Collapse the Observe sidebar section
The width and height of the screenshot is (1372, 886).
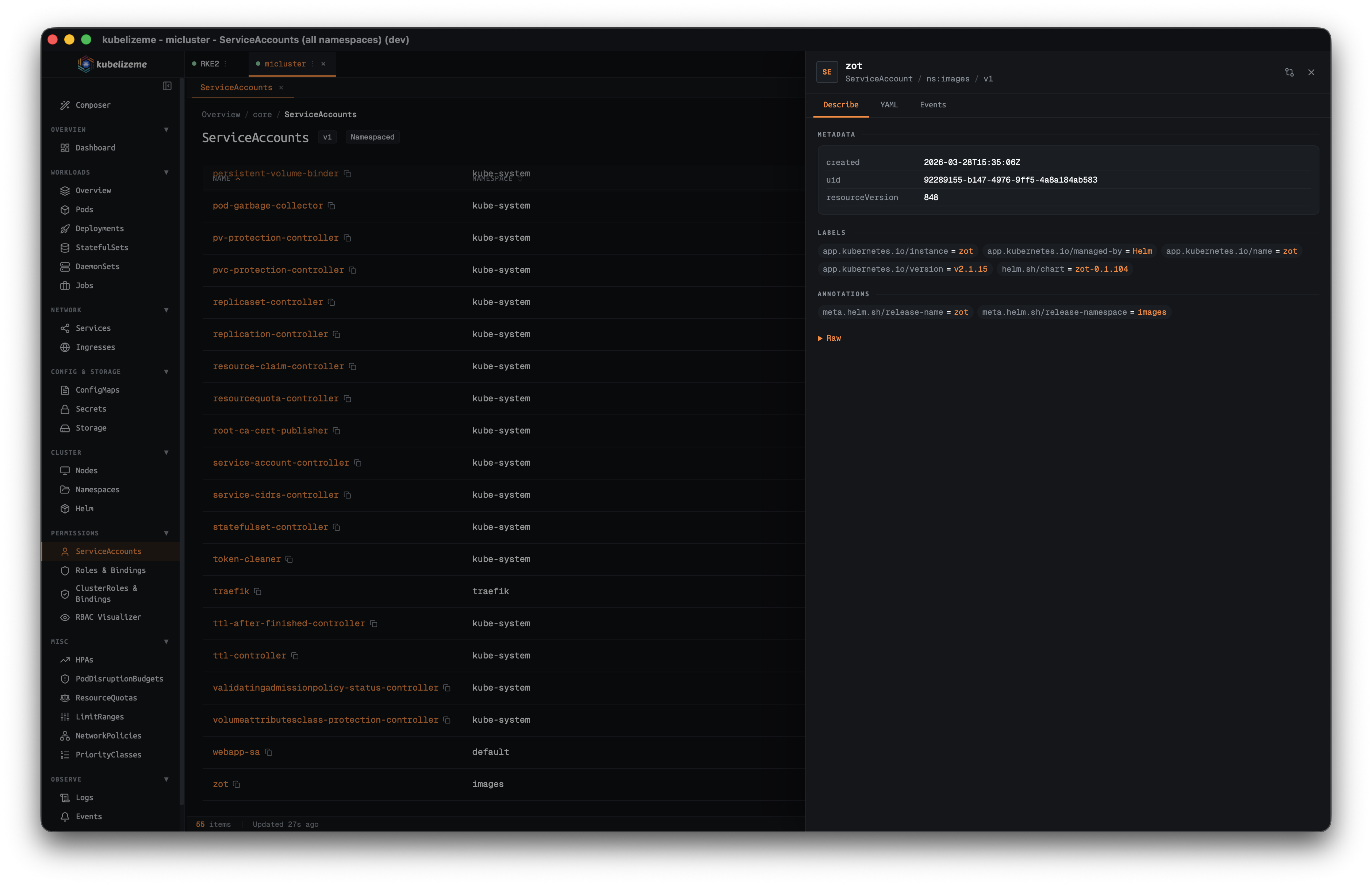[166, 779]
